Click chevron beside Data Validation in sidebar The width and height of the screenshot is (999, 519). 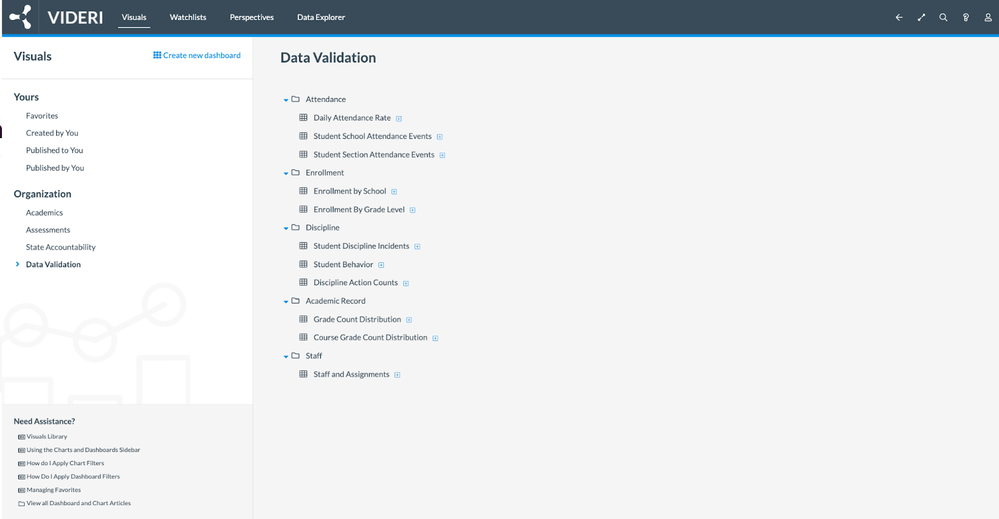tap(17, 264)
